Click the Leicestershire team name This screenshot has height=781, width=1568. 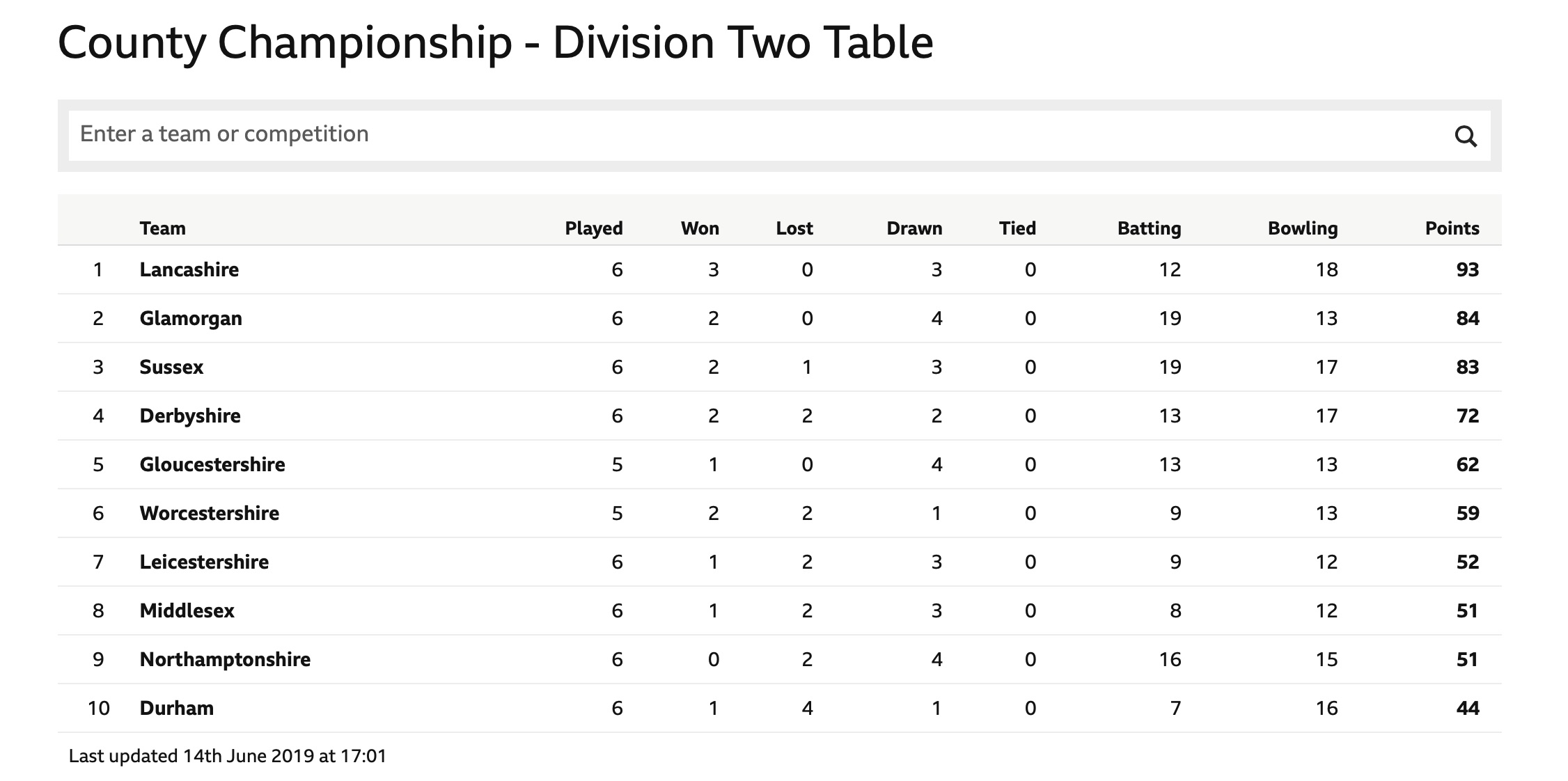(204, 562)
